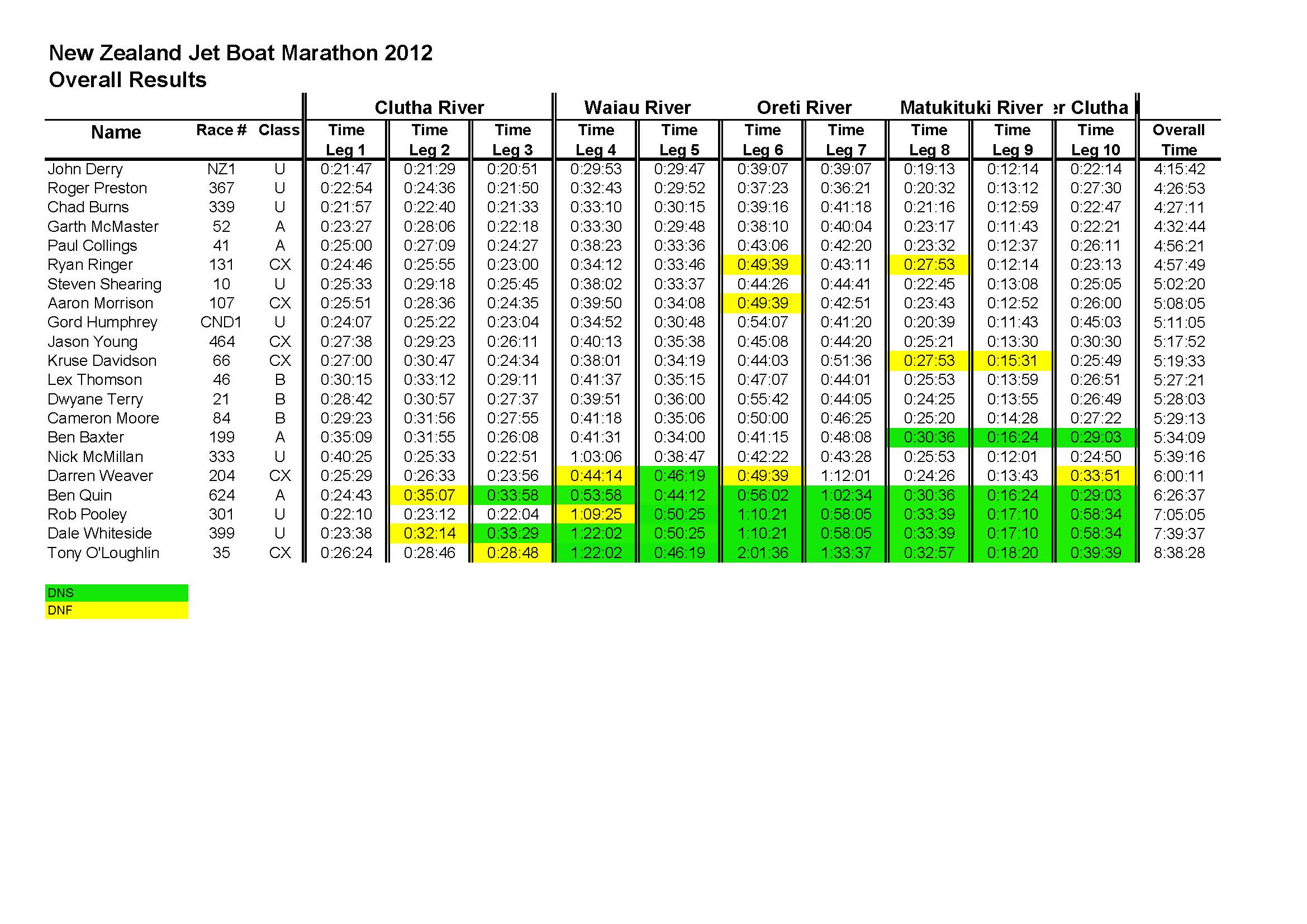Viewport: 1307px width, 924px height.
Task: Click the 'Time Leg 7' column header
Action: (846, 140)
